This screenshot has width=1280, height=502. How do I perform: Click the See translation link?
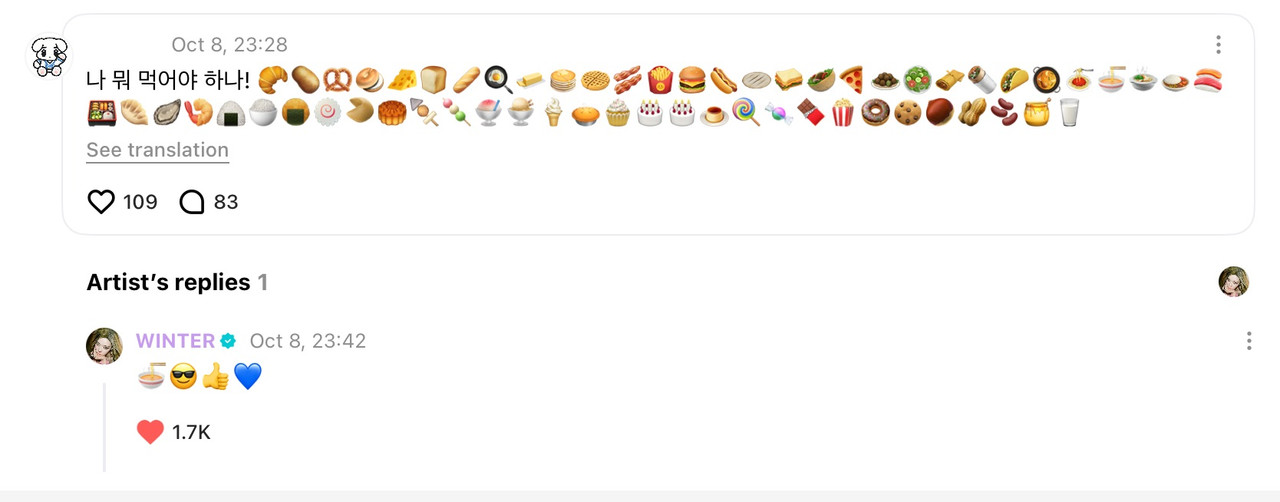[158, 150]
